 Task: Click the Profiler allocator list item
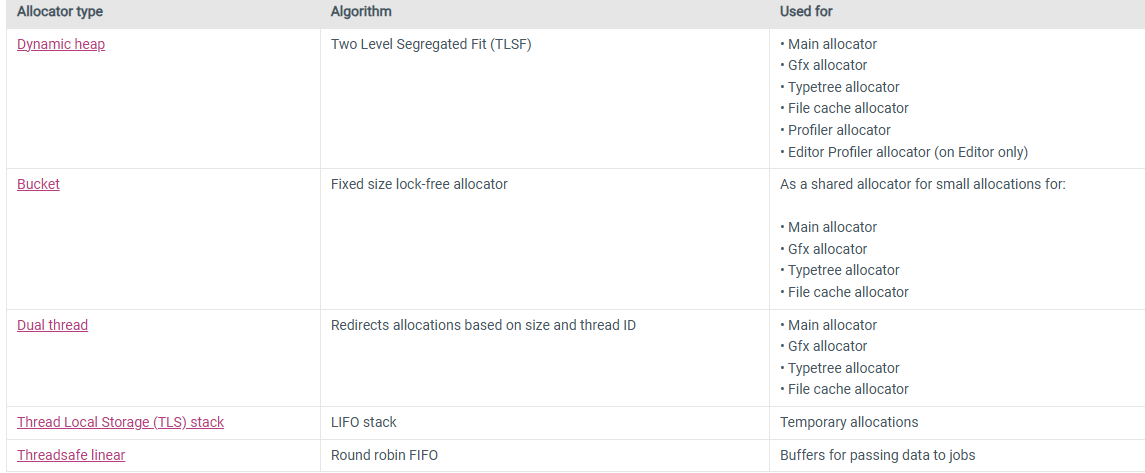point(839,130)
